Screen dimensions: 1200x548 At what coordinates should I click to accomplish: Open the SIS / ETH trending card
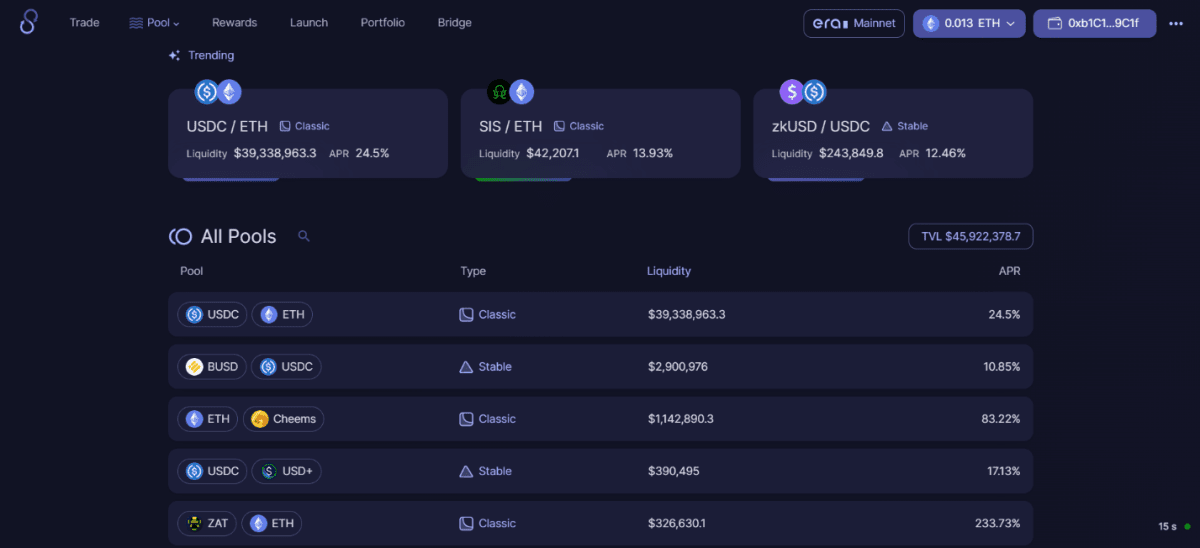tap(601, 133)
